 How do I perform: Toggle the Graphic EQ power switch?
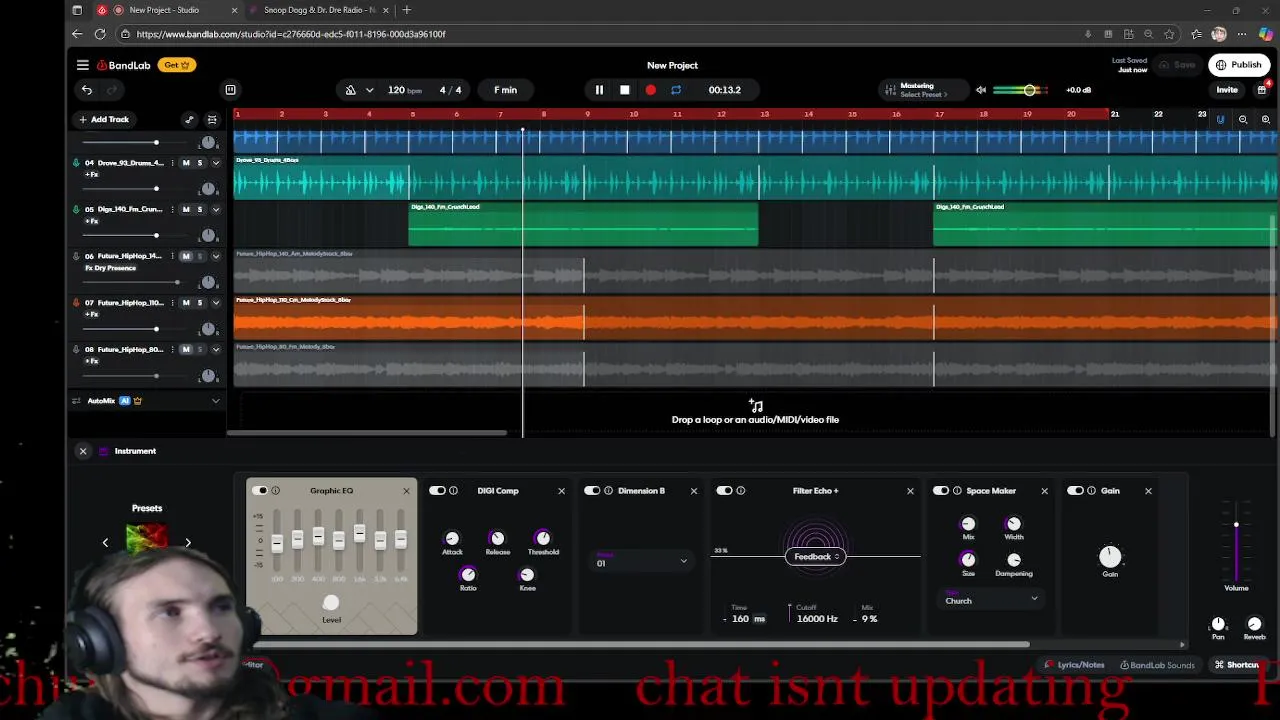coord(260,491)
